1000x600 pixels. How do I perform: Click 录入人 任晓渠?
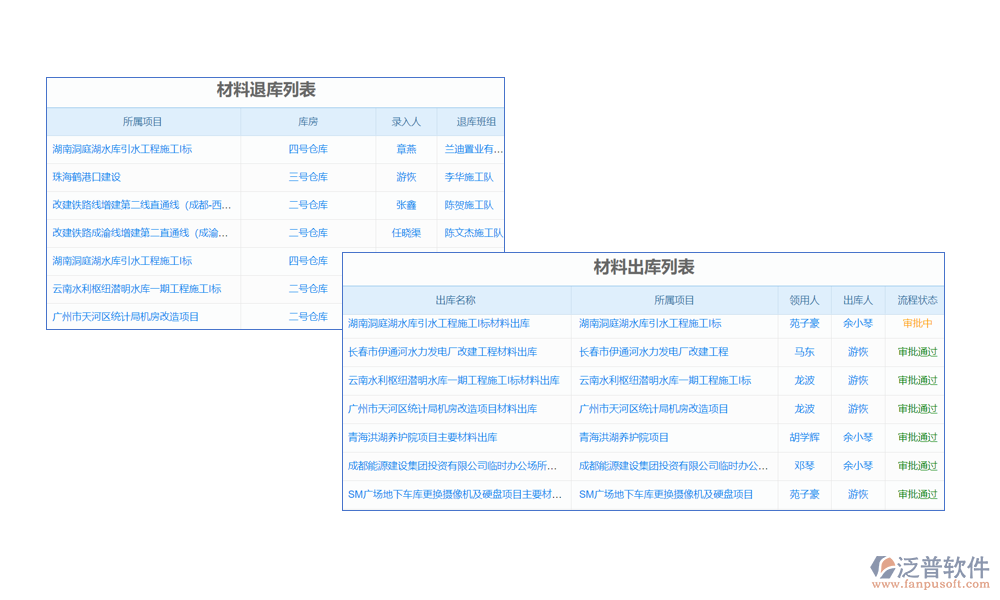coord(406,233)
